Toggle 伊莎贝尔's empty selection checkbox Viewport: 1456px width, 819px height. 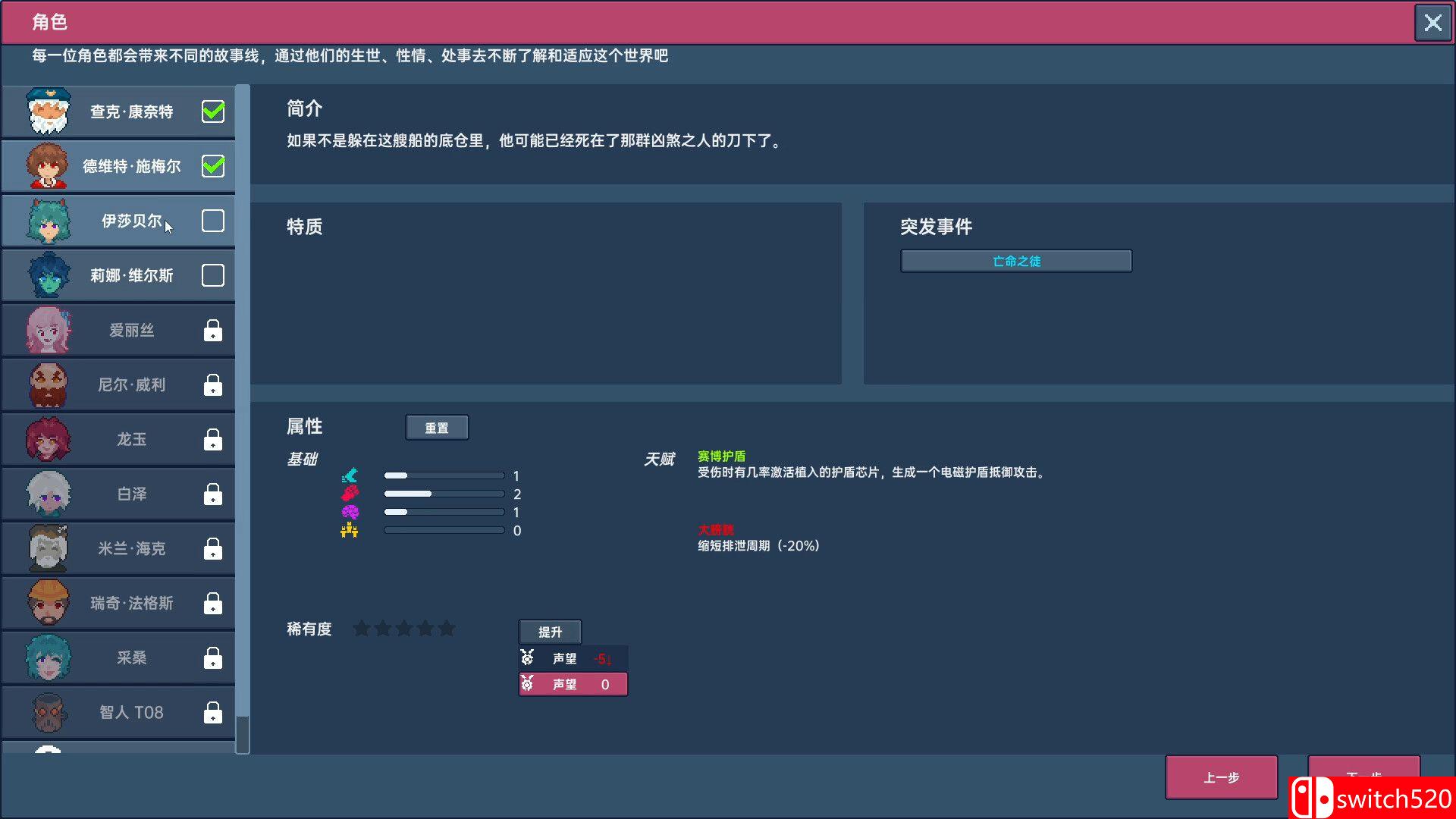tap(212, 221)
